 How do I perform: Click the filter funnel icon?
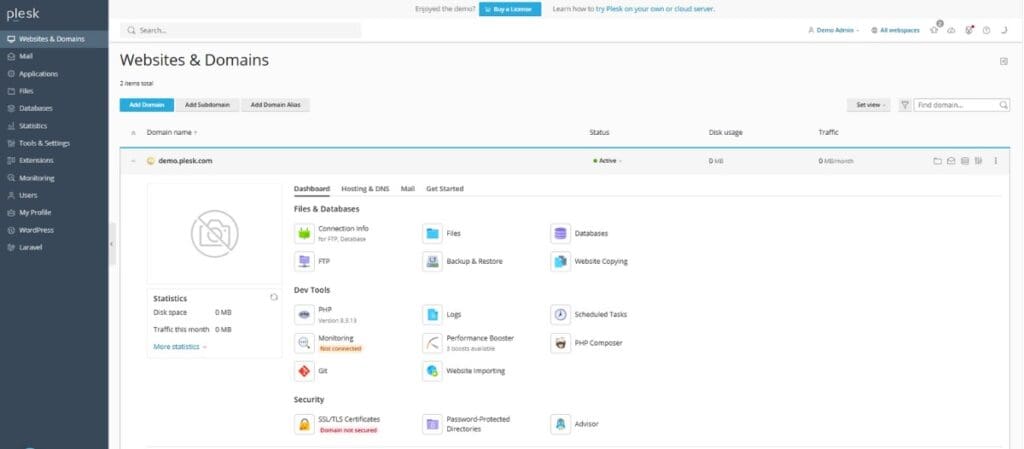tap(904, 105)
